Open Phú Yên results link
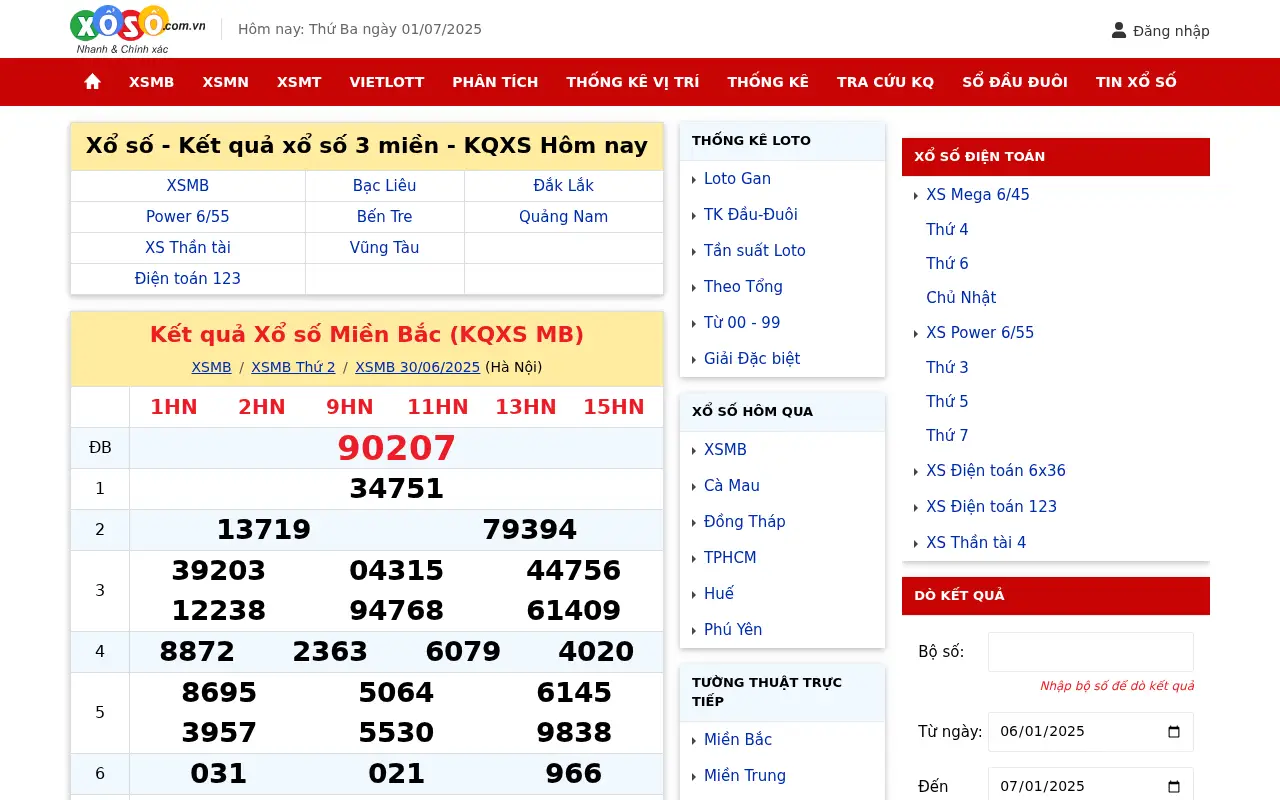The width and height of the screenshot is (1280, 800). point(733,630)
